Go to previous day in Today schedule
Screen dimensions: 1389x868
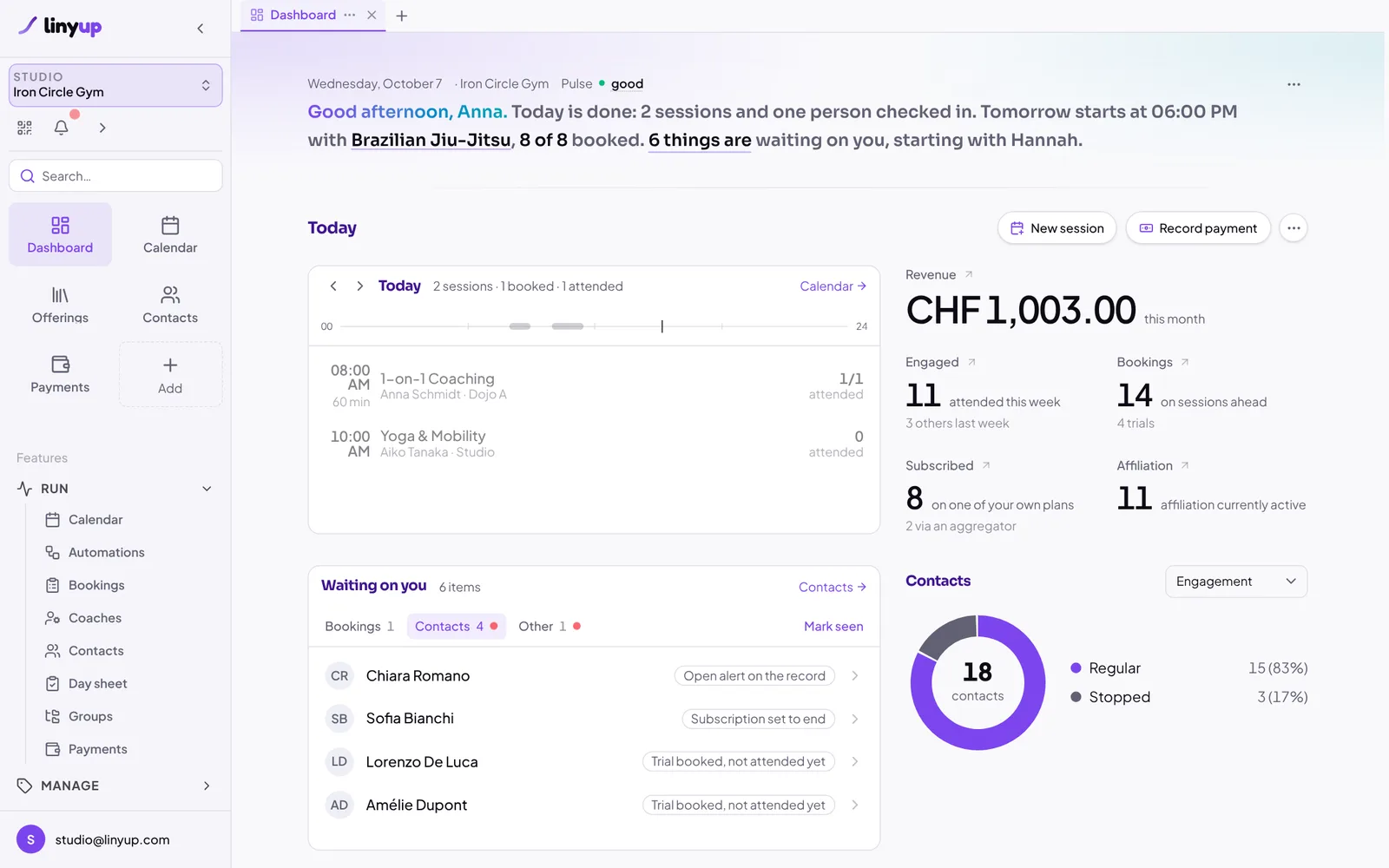[333, 286]
